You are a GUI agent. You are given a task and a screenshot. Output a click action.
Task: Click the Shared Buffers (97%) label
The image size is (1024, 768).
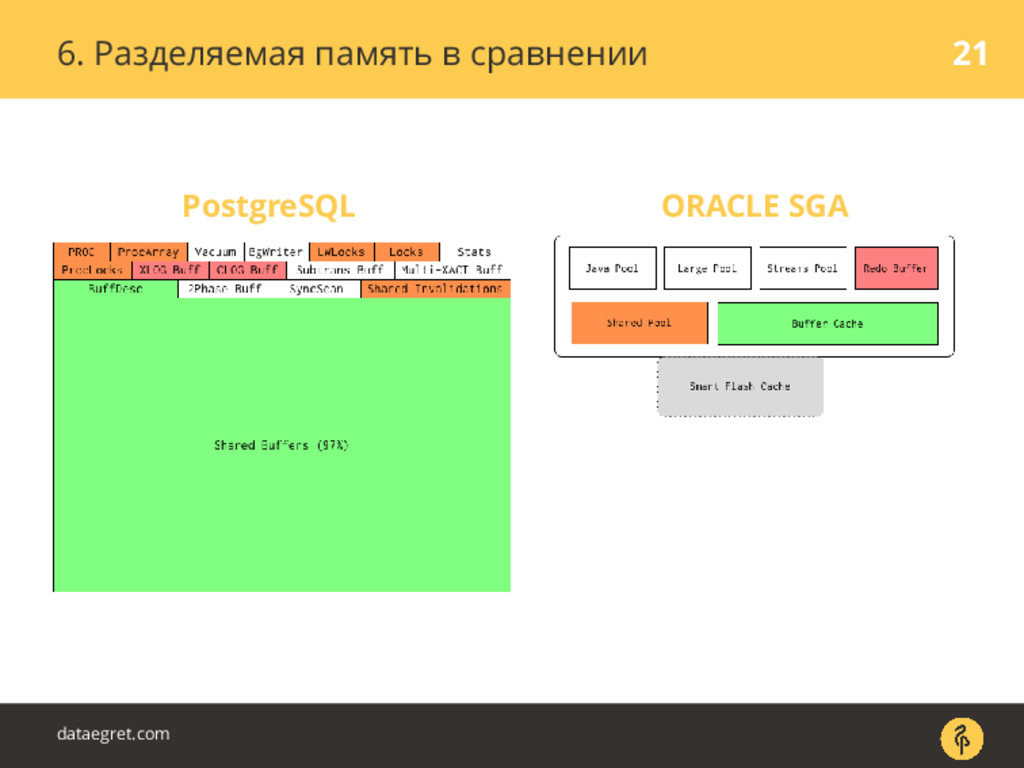coord(281,445)
